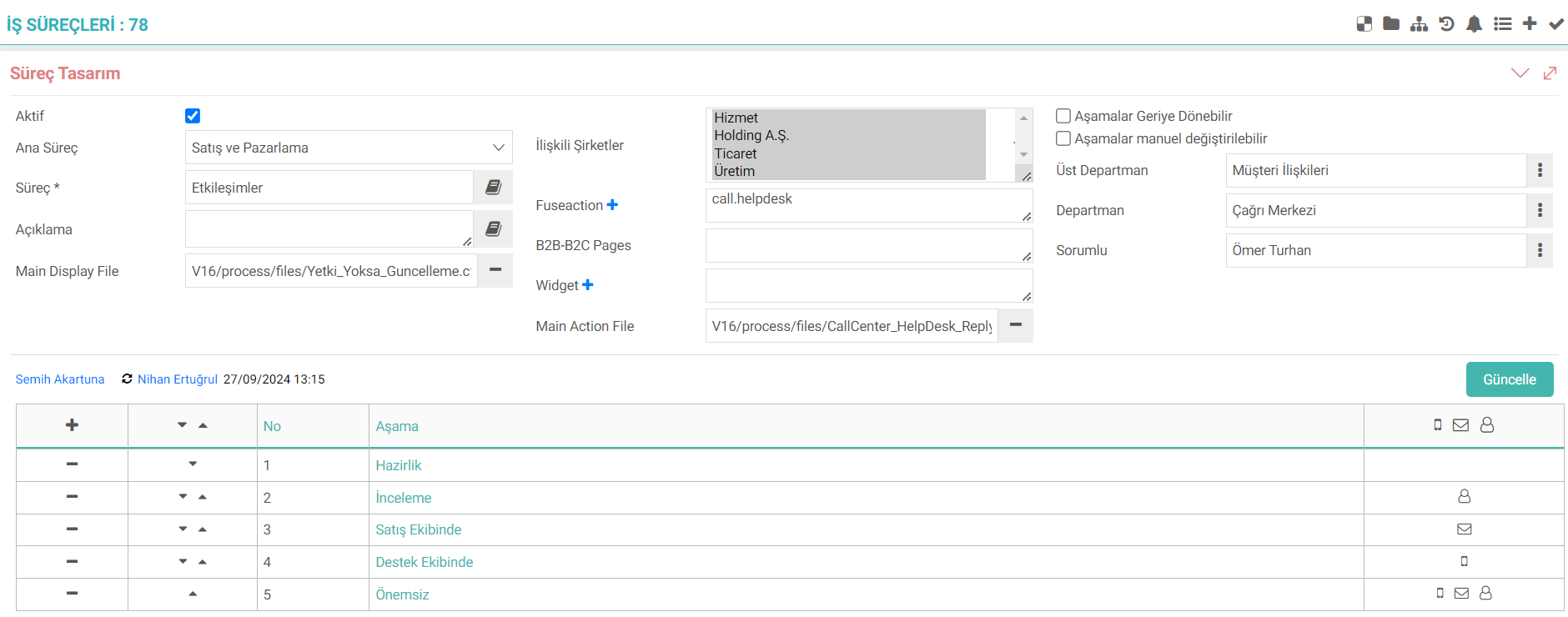This screenshot has width=1568, height=617.
Task: Delete the Satış Ekibinde stage row
Action: 72,529
